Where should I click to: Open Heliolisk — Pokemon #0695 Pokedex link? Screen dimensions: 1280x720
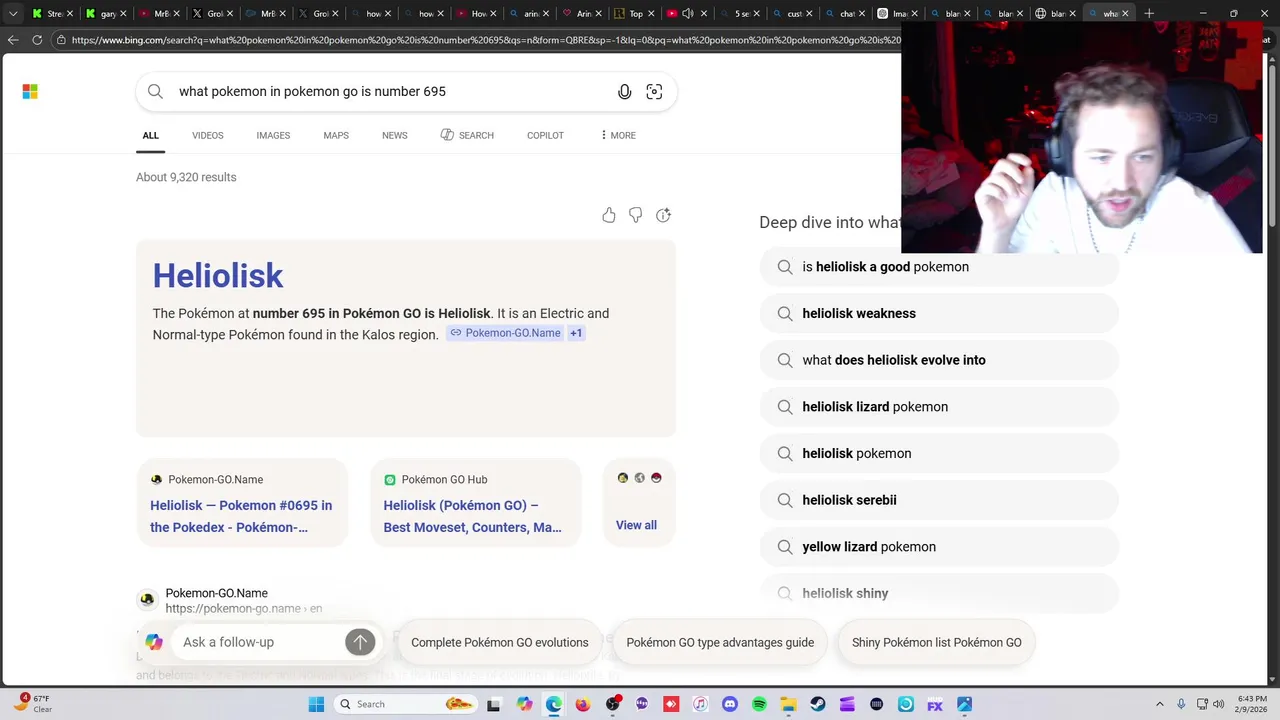(241, 516)
